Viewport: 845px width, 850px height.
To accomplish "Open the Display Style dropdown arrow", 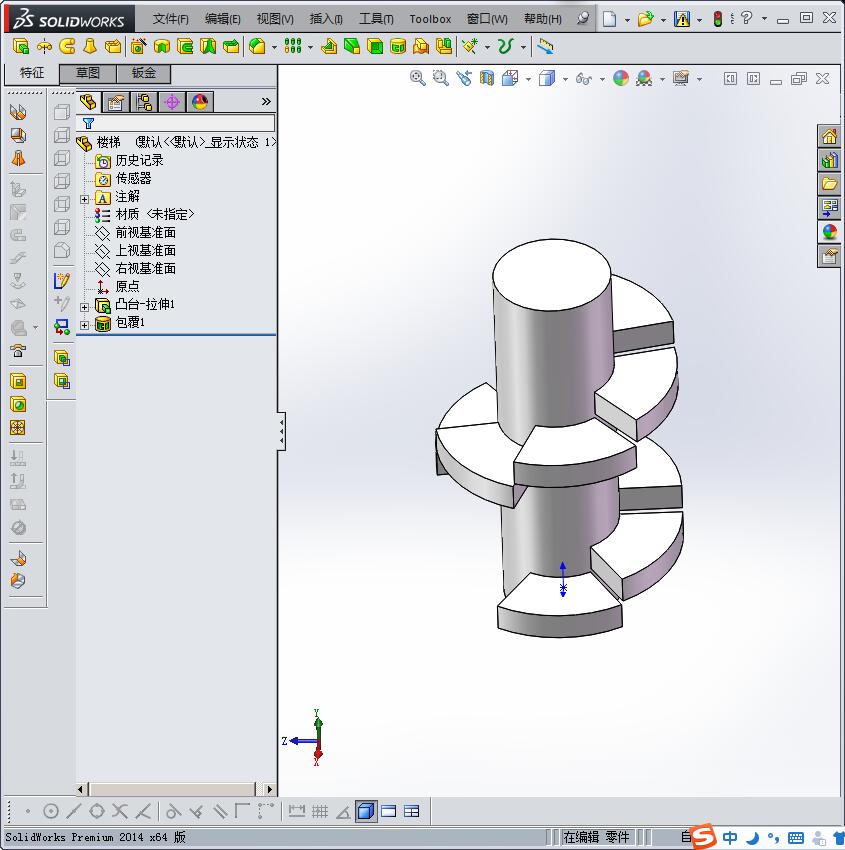I will pyautogui.click(x=565, y=79).
